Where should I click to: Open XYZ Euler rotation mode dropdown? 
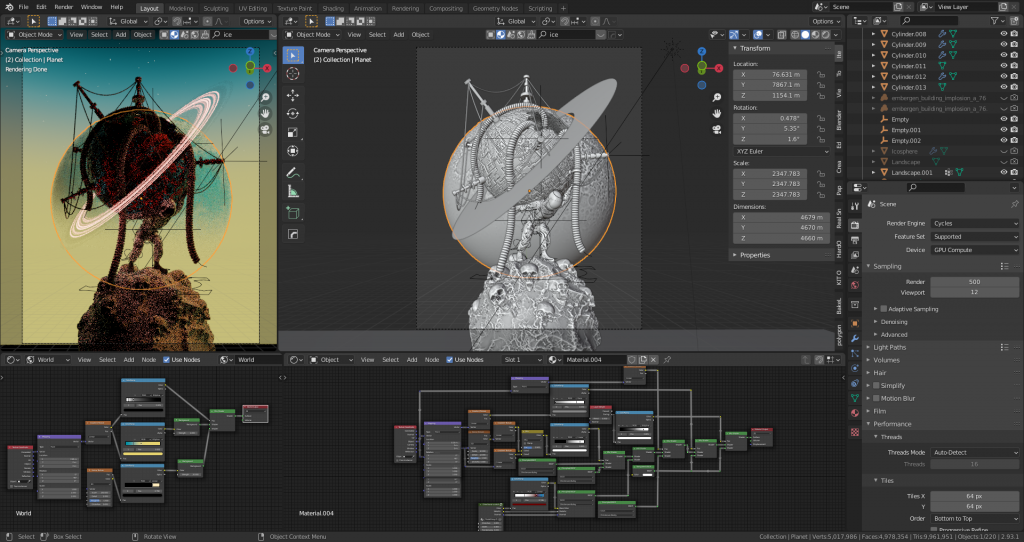coord(782,151)
